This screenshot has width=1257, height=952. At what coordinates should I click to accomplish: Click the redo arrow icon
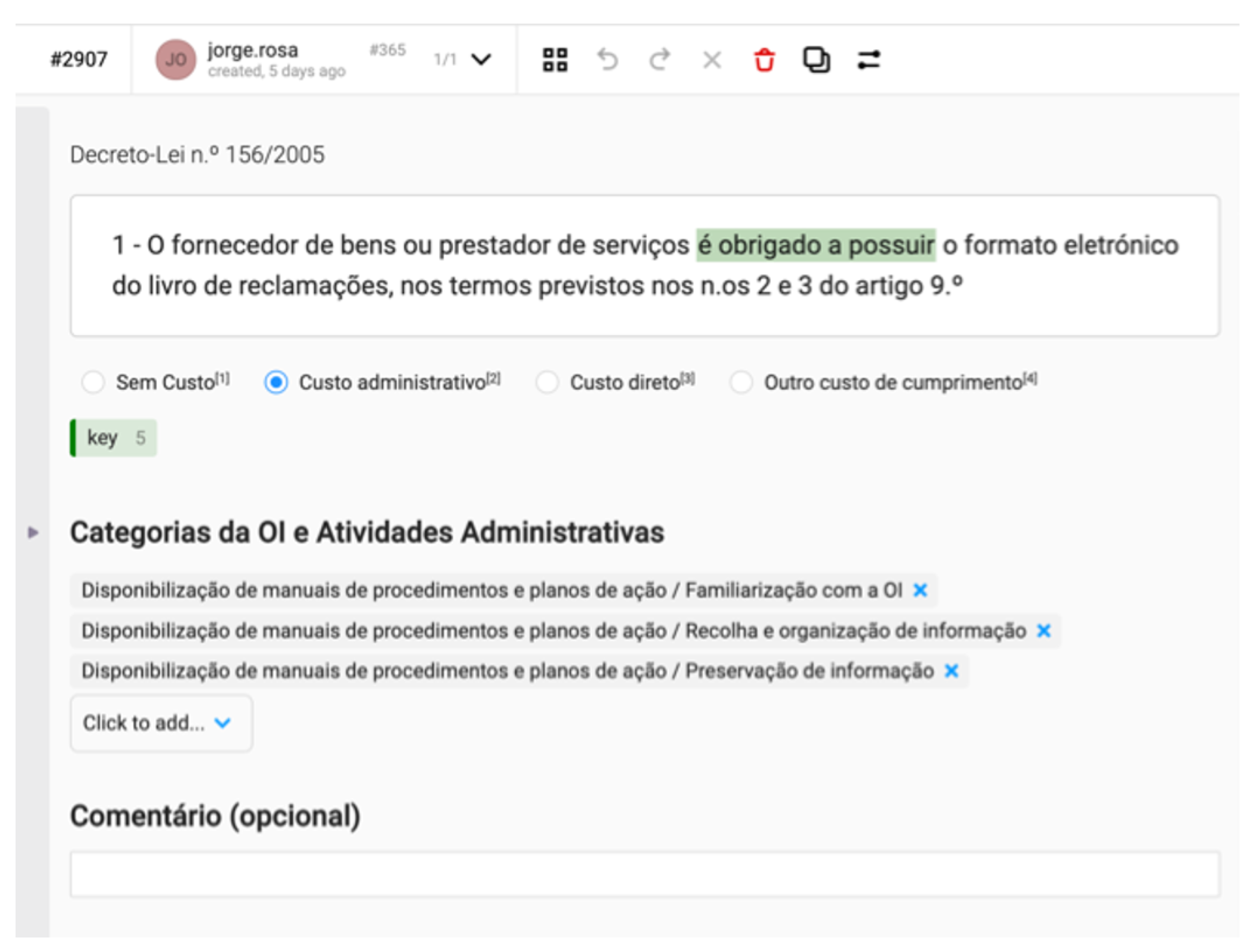click(x=659, y=60)
